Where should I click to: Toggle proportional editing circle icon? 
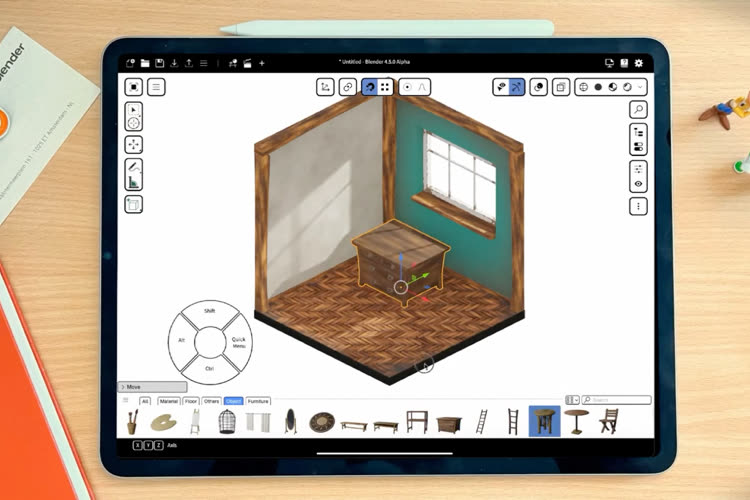(407, 87)
